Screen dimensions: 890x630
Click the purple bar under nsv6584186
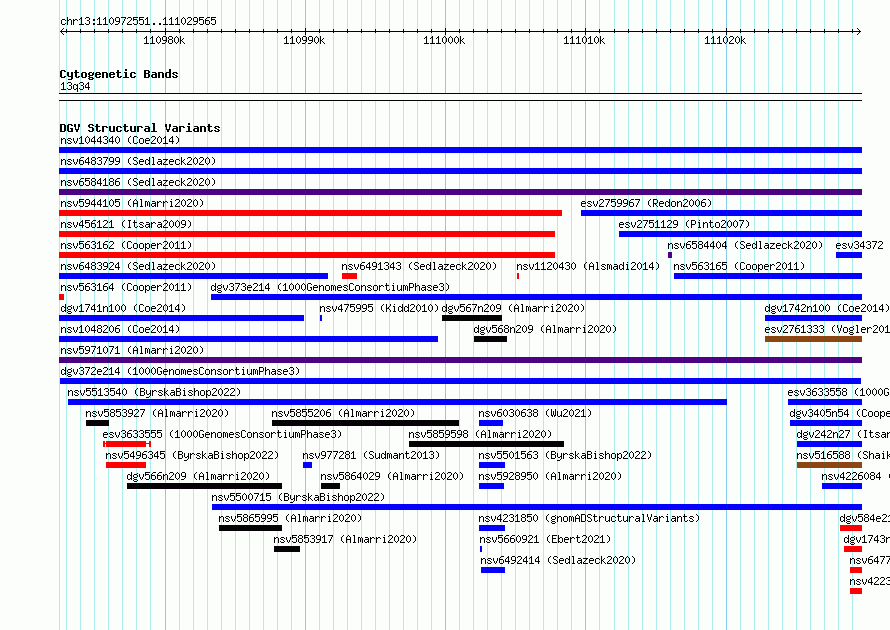[x=460, y=192]
